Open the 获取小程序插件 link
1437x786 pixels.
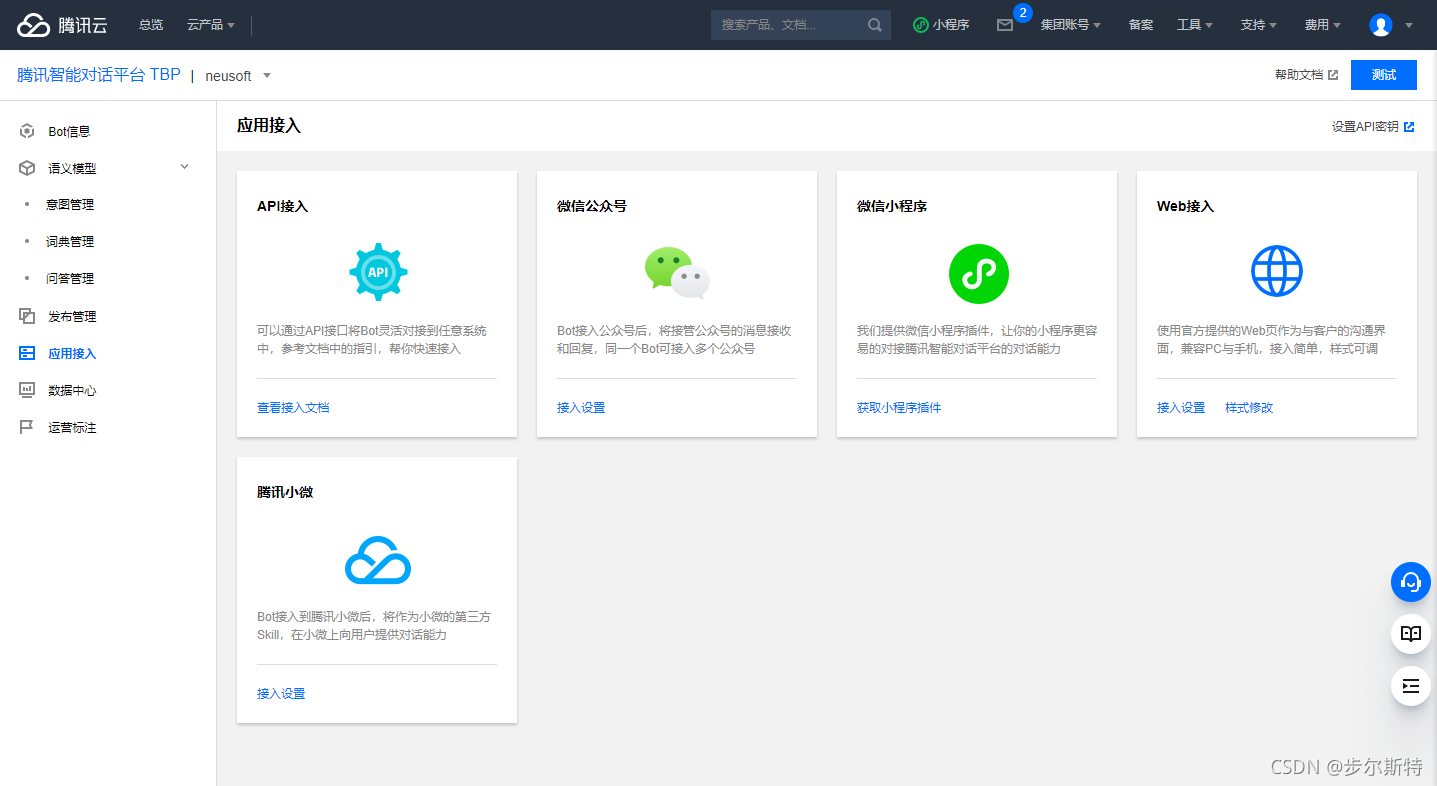point(899,408)
